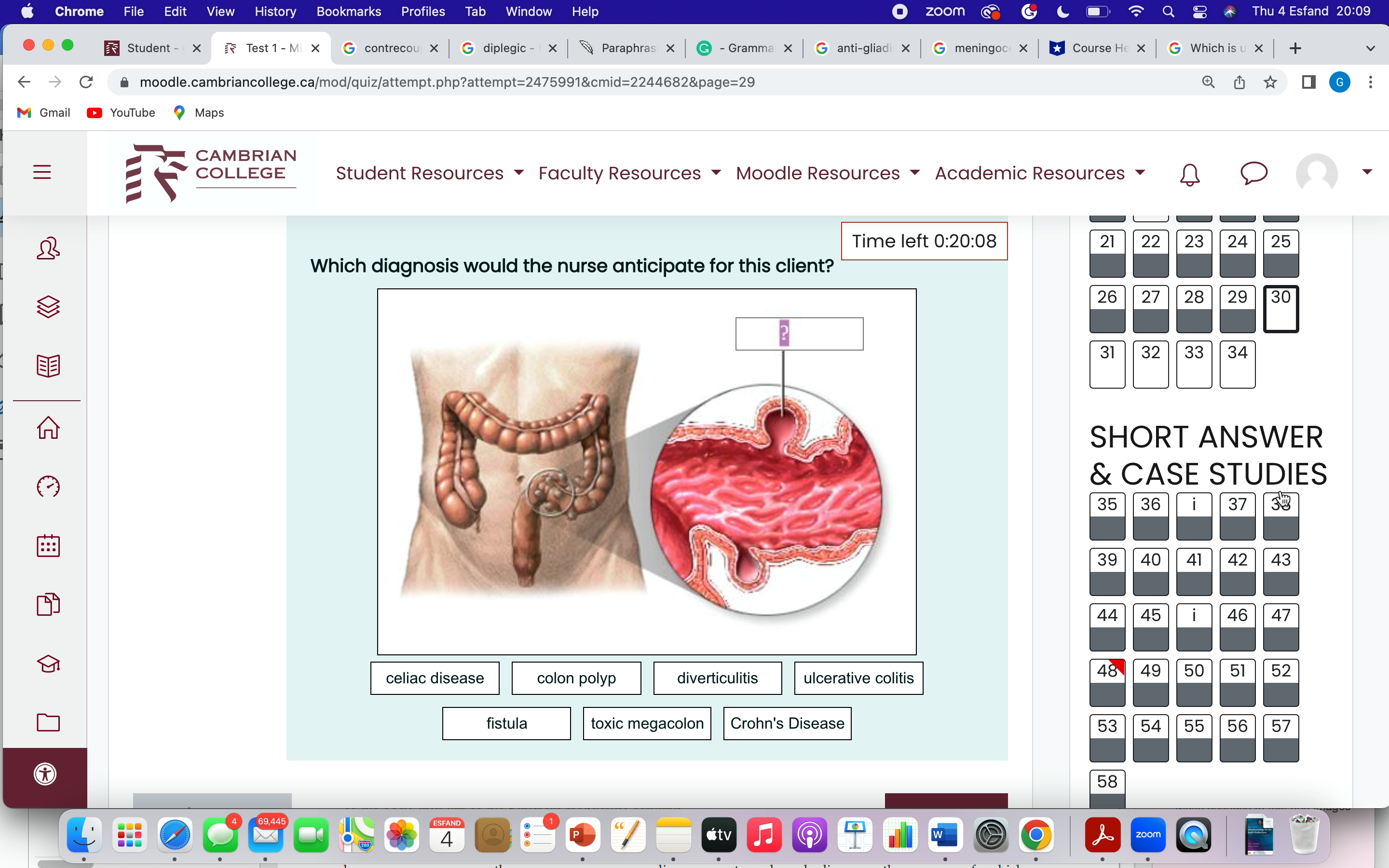Select the diverticulitis answer choice
This screenshot has width=1389, height=868.
(x=718, y=678)
